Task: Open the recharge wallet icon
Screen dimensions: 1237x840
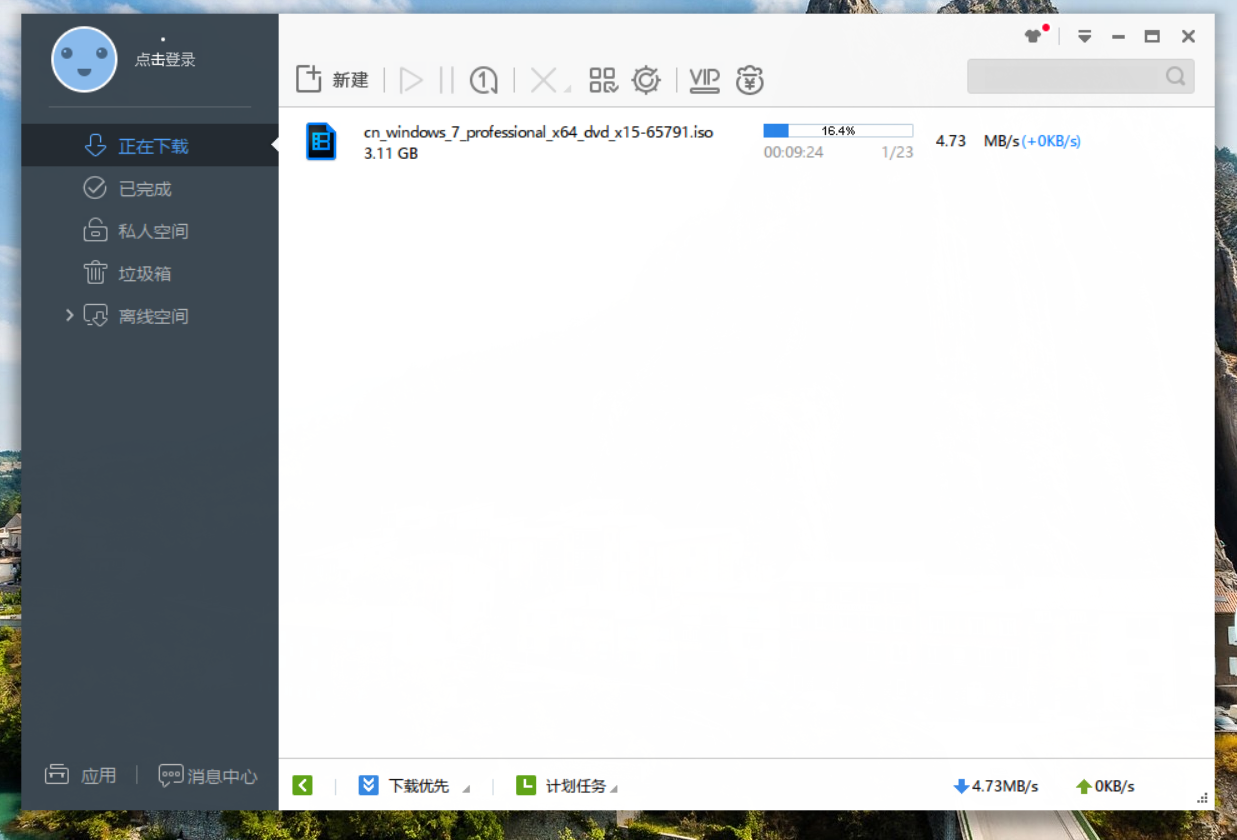Action: pyautogui.click(x=749, y=79)
